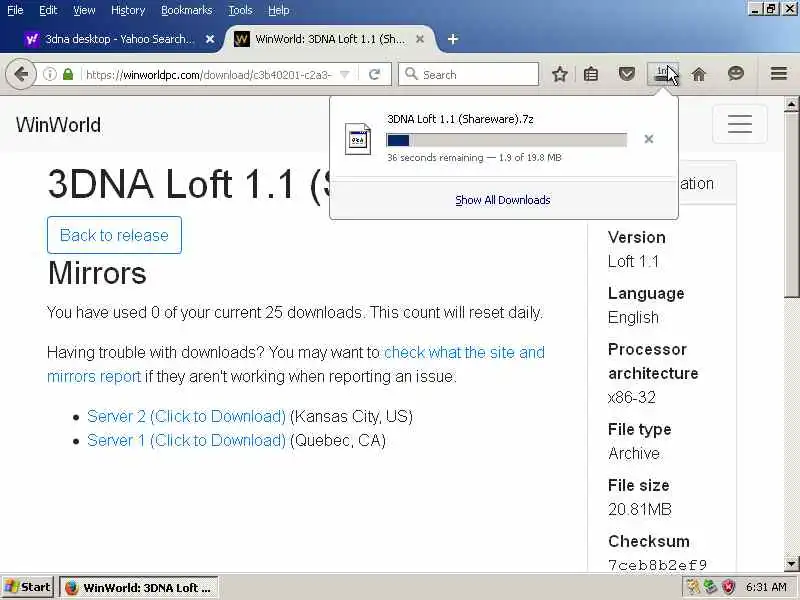The image size is (800, 600).
Task: Open check what the site and mirrors report link
Action: (296, 364)
